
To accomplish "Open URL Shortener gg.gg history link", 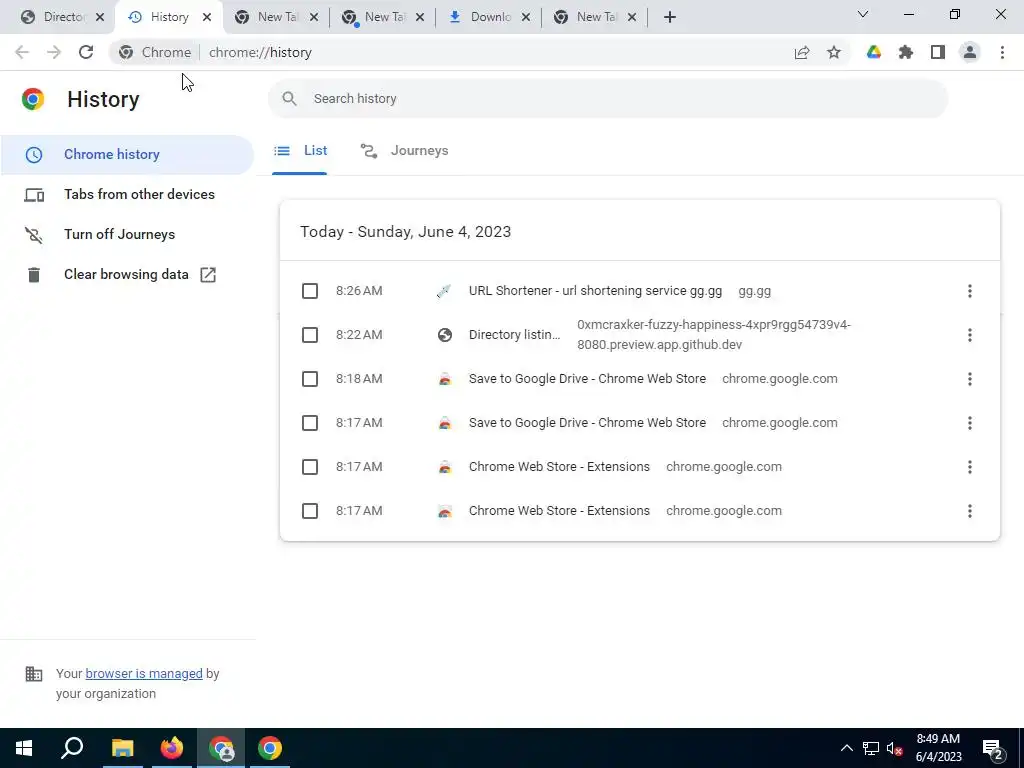I will click(x=595, y=291).
